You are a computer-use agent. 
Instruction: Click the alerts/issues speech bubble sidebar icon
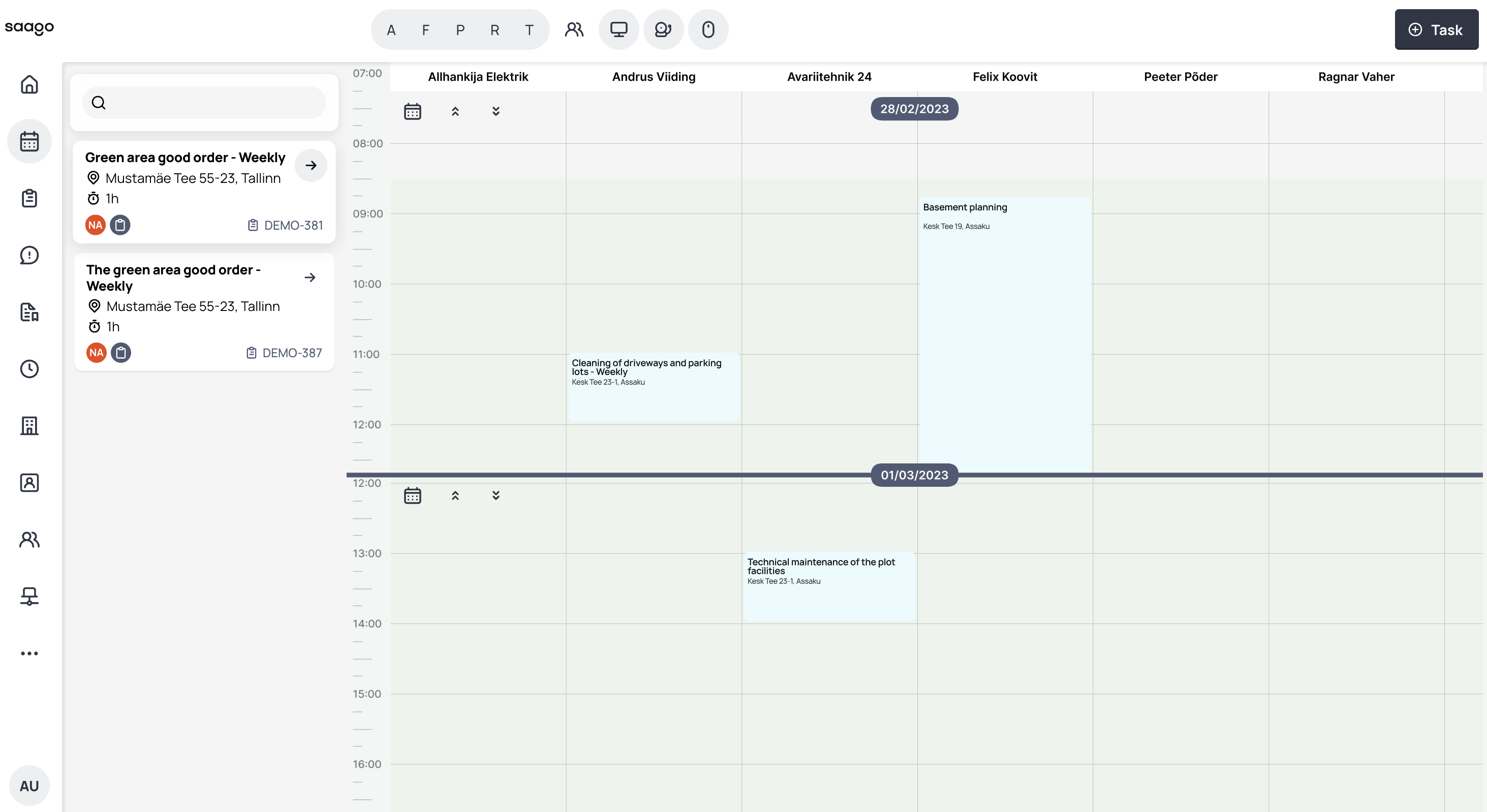point(29,255)
